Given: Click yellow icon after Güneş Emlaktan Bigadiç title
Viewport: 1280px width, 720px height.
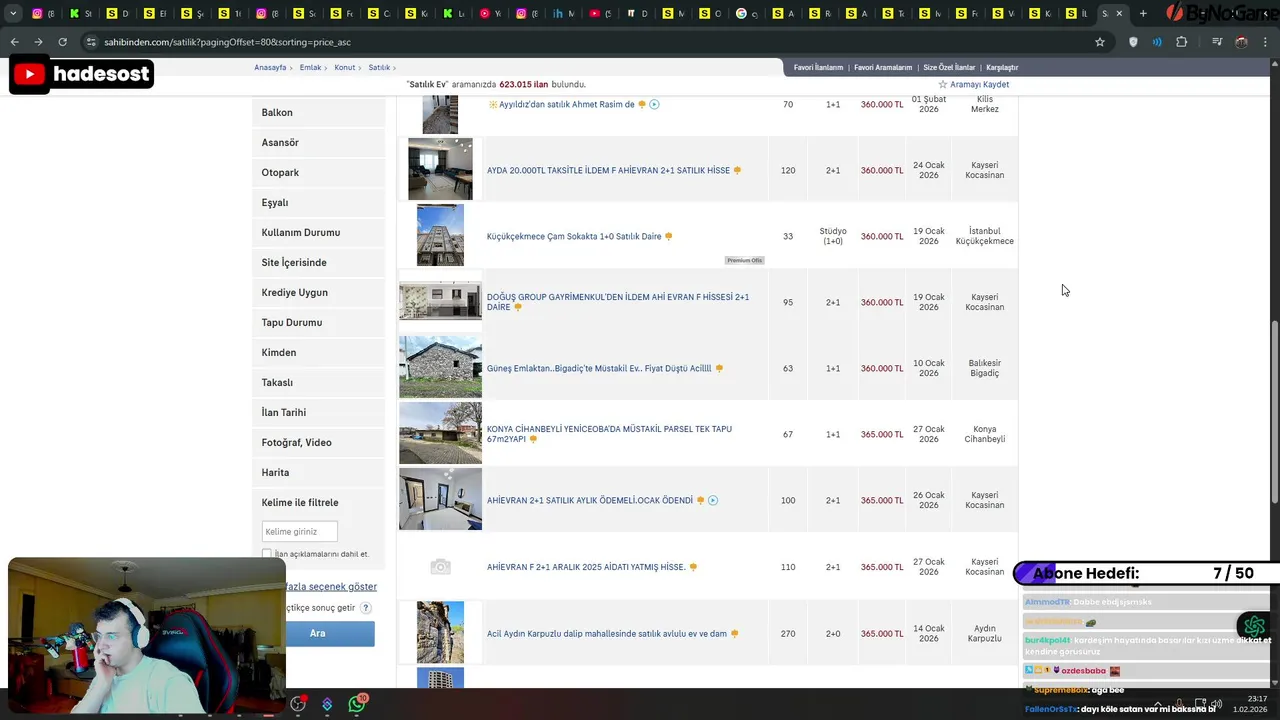Looking at the screenshot, I should point(719,369).
